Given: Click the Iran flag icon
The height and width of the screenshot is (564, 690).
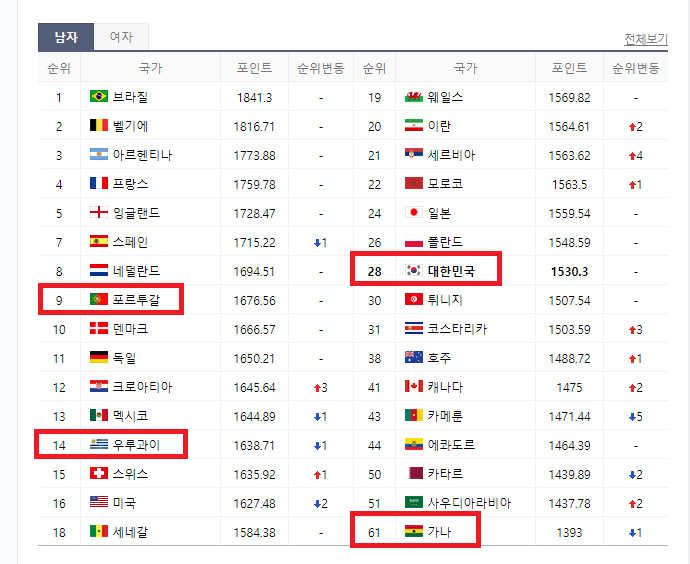Looking at the screenshot, I should pyautogui.click(x=414, y=125).
